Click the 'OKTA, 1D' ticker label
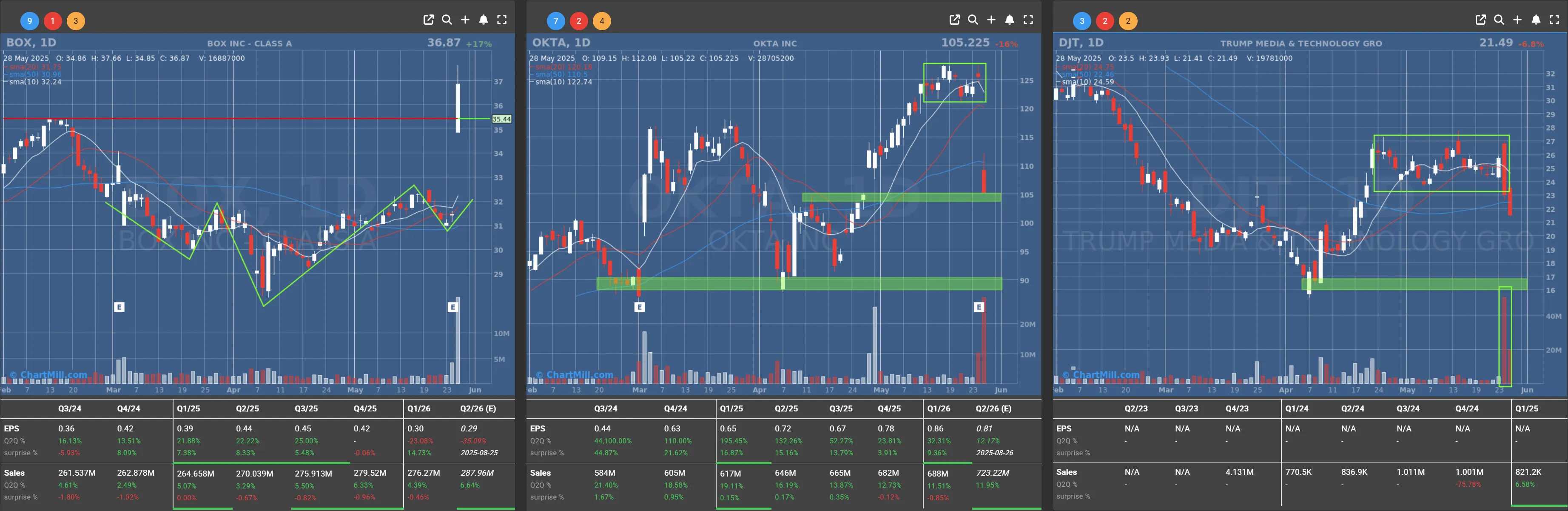The width and height of the screenshot is (1568, 511). (x=561, y=43)
